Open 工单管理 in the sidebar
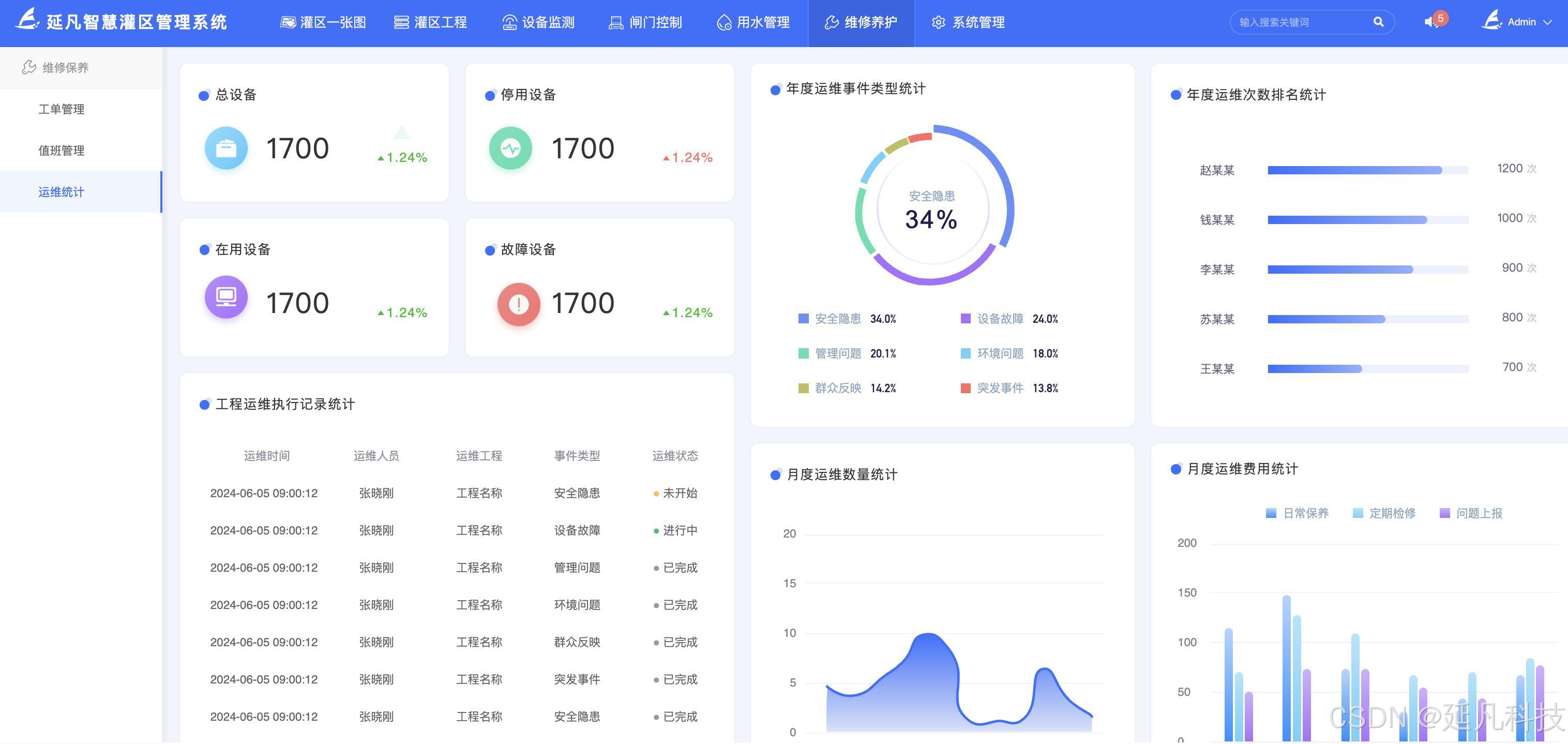The image size is (1568, 744). coord(80,109)
